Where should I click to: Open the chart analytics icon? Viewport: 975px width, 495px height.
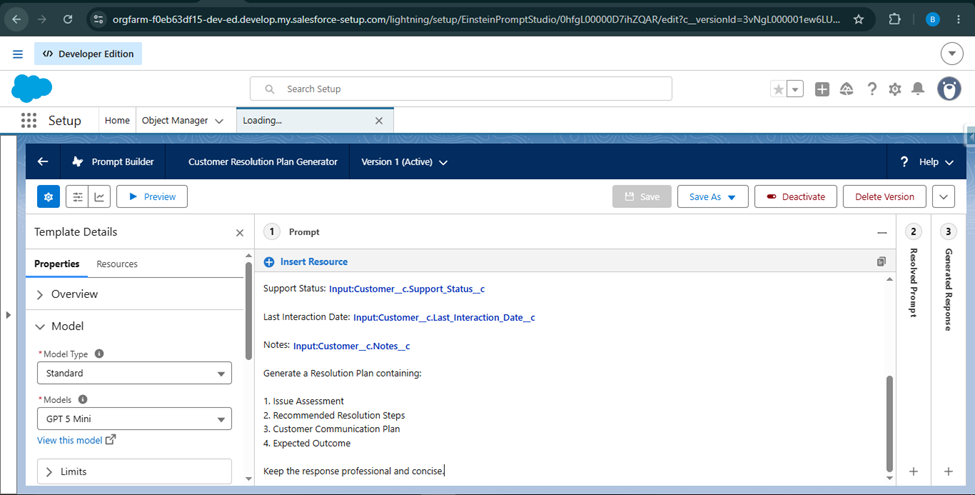click(99, 197)
